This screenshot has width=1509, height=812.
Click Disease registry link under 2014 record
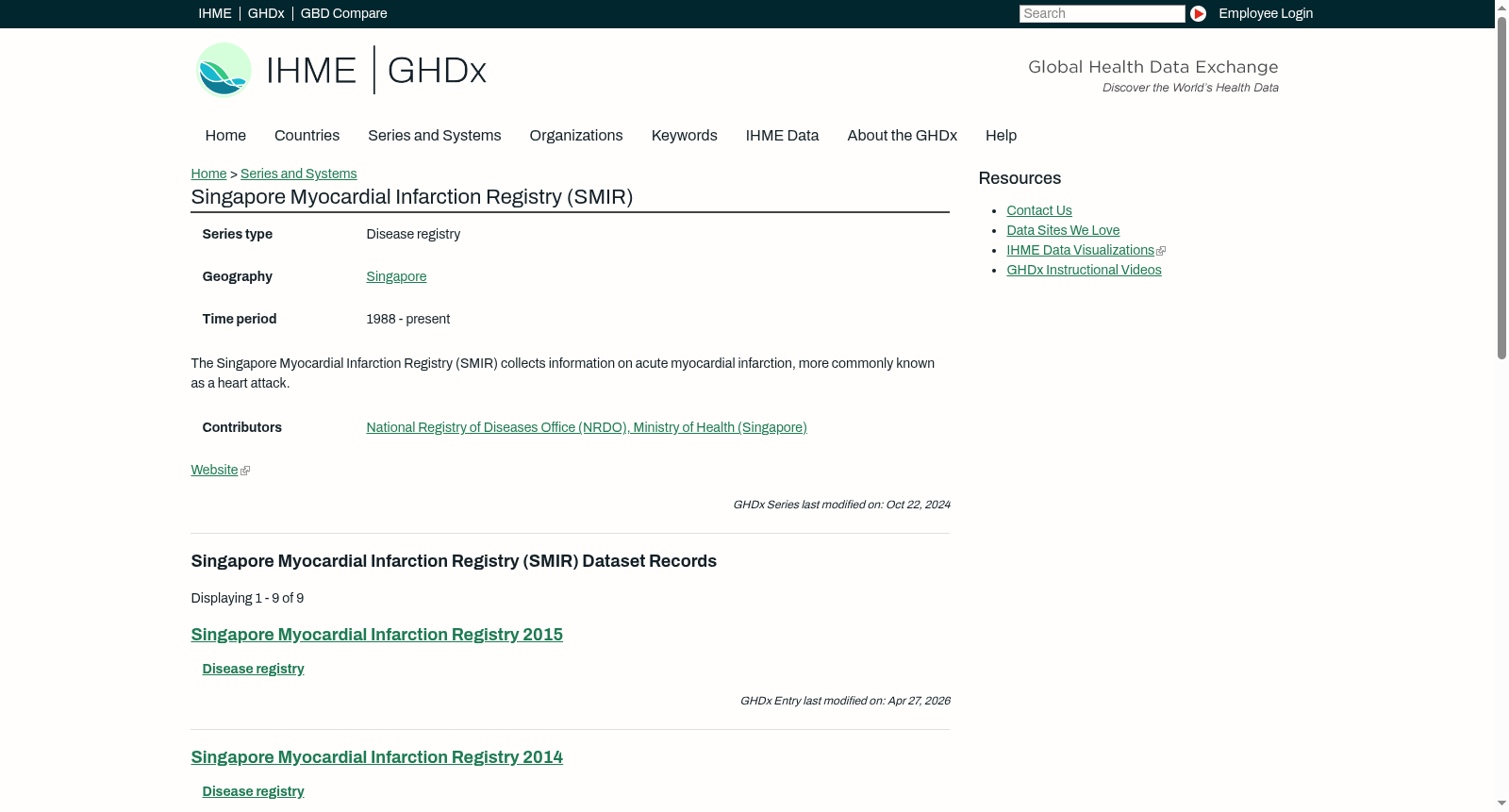click(x=253, y=792)
